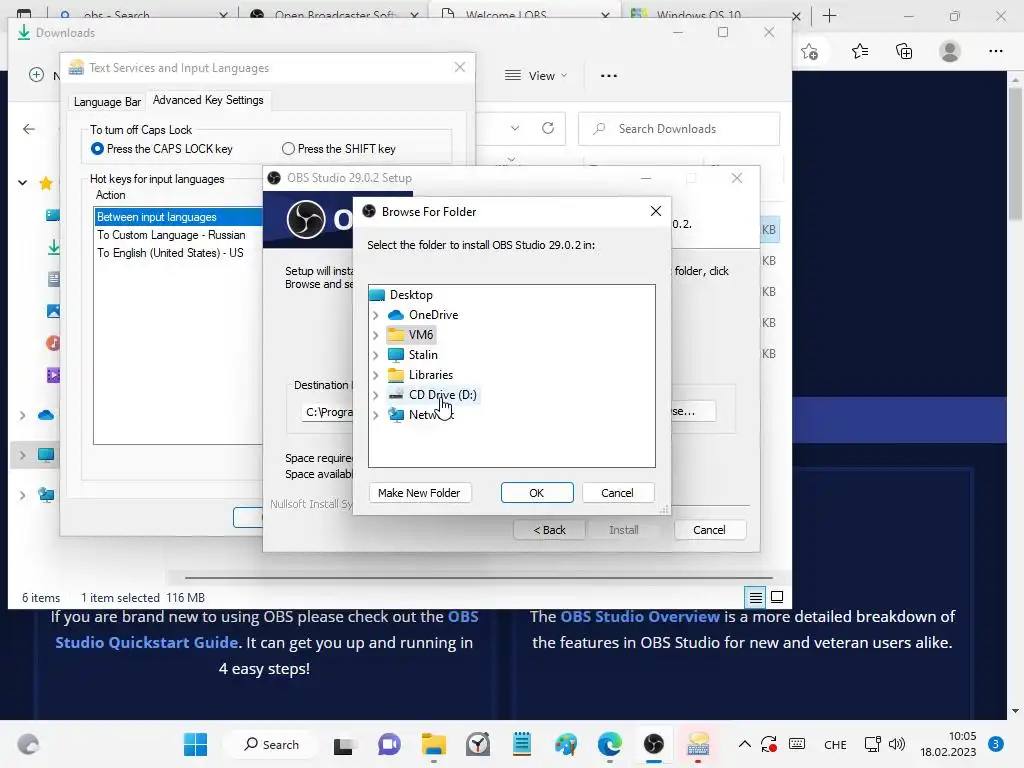Select the OneDrive folder in Browse dialog

pos(423,315)
